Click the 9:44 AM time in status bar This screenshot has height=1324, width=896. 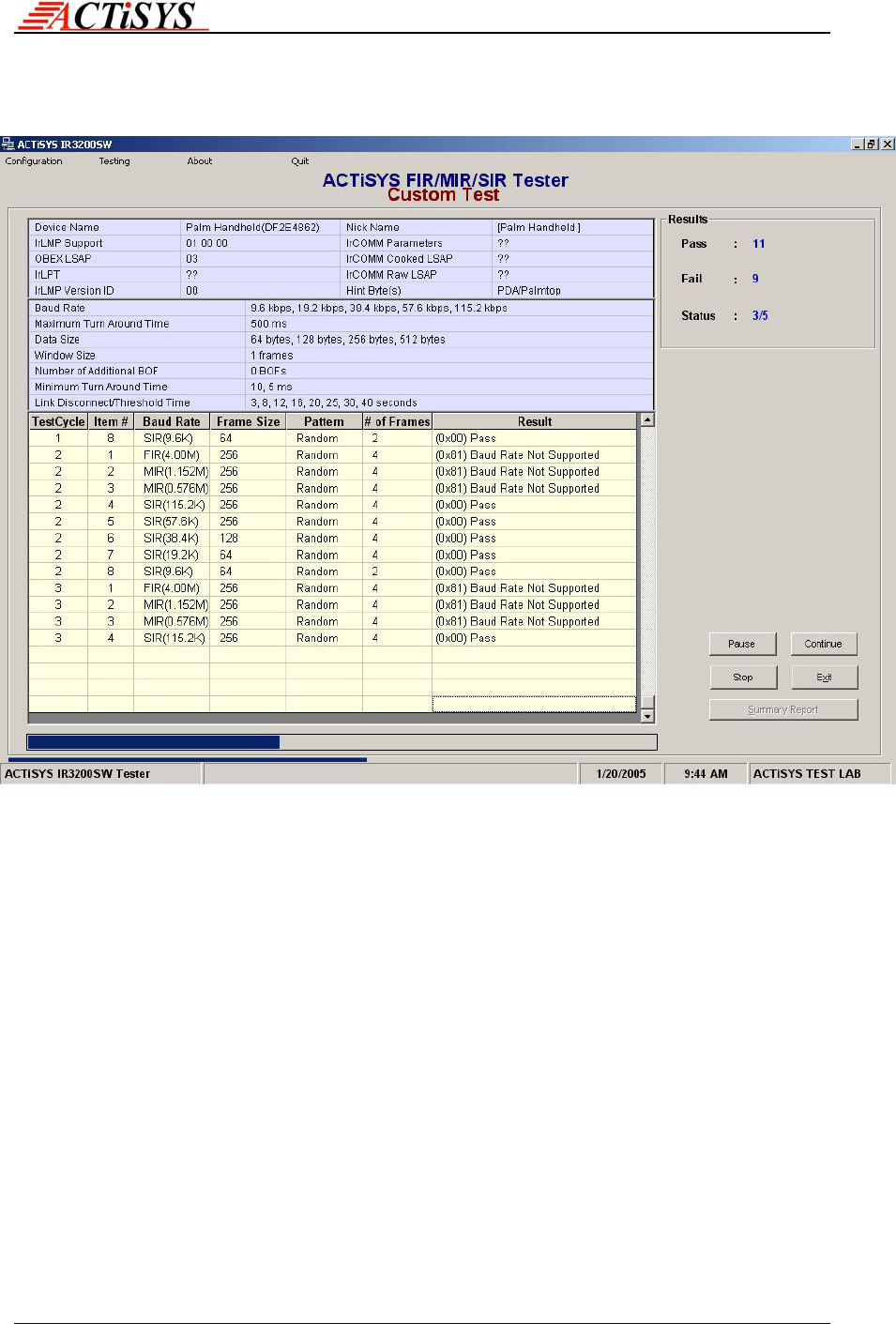click(706, 774)
